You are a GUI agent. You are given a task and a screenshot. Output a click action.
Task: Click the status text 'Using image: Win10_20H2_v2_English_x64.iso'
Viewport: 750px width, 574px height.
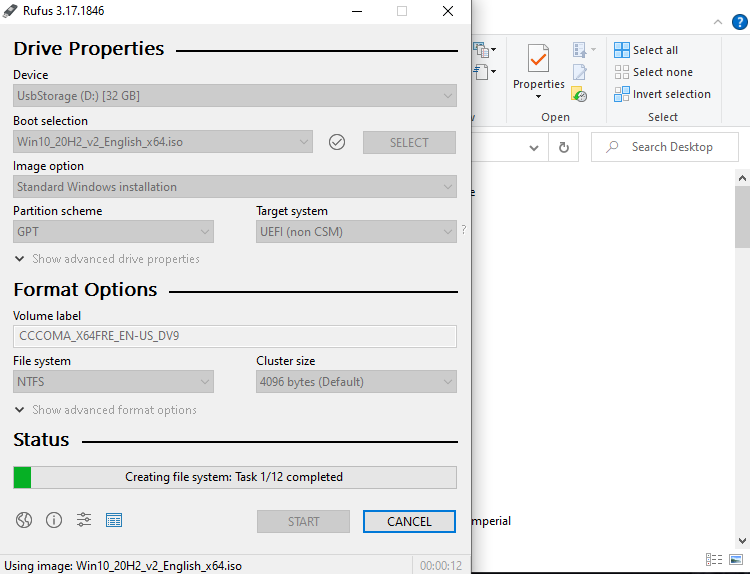[123, 566]
